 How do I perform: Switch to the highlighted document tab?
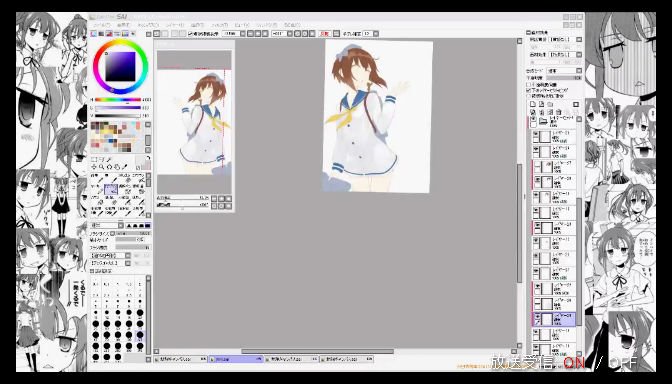click(236, 359)
